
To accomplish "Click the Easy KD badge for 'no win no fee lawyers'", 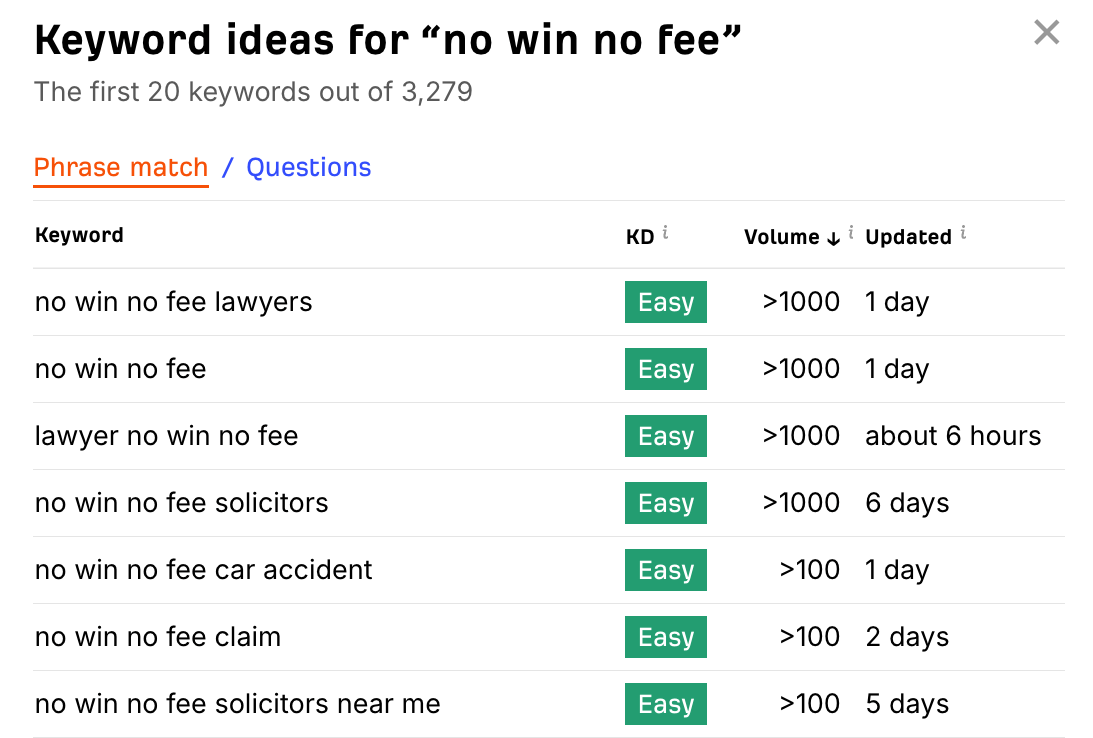I will coord(666,301).
